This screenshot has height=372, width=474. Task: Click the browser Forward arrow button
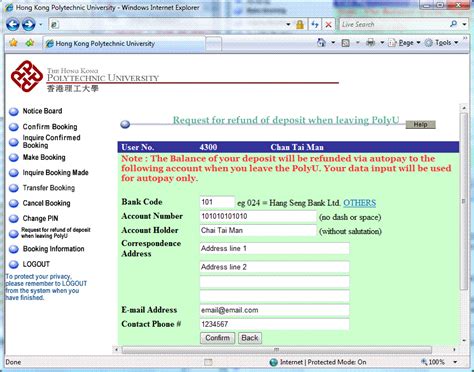click(x=29, y=24)
